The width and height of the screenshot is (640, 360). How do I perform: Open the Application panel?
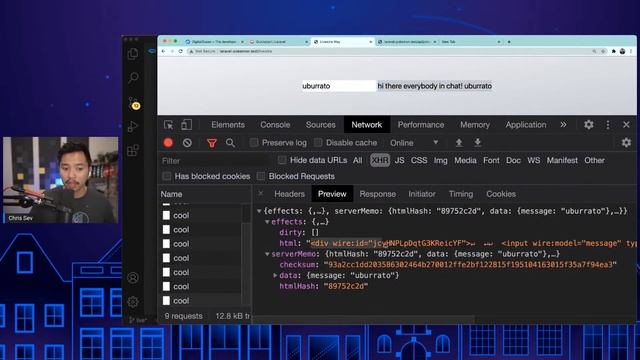click(x=526, y=125)
